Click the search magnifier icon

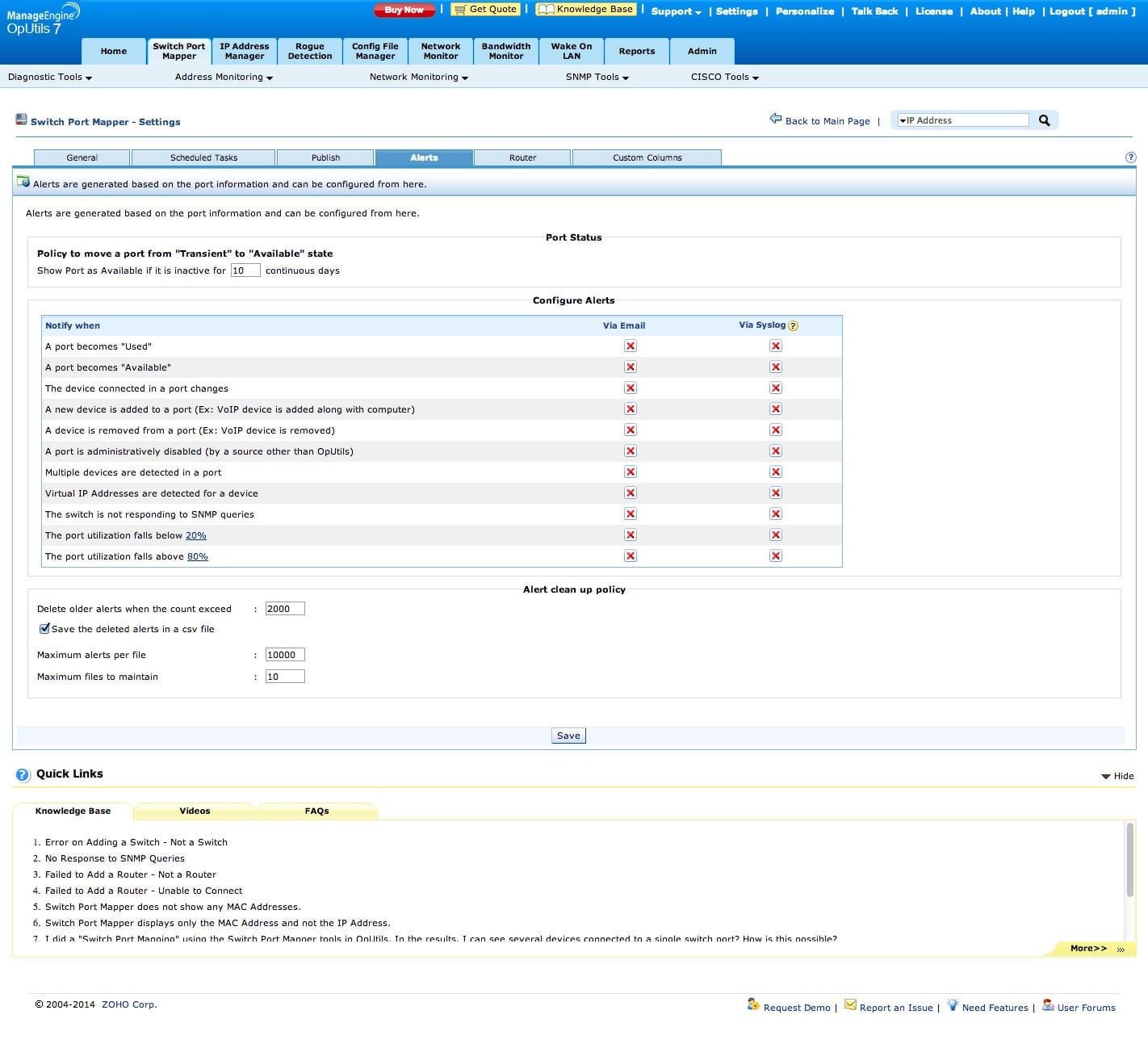[x=1044, y=120]
